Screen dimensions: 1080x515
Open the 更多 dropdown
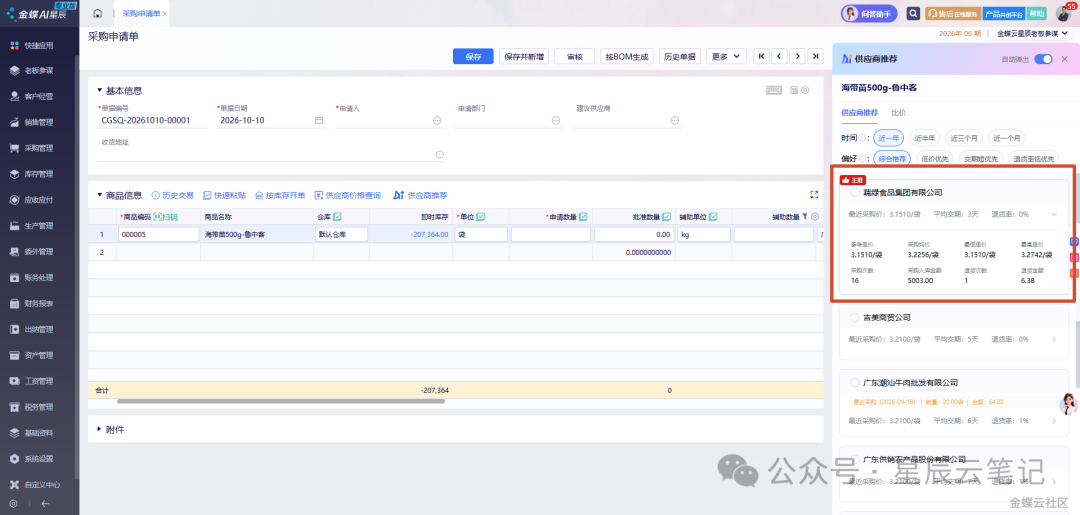click(727, 56)
